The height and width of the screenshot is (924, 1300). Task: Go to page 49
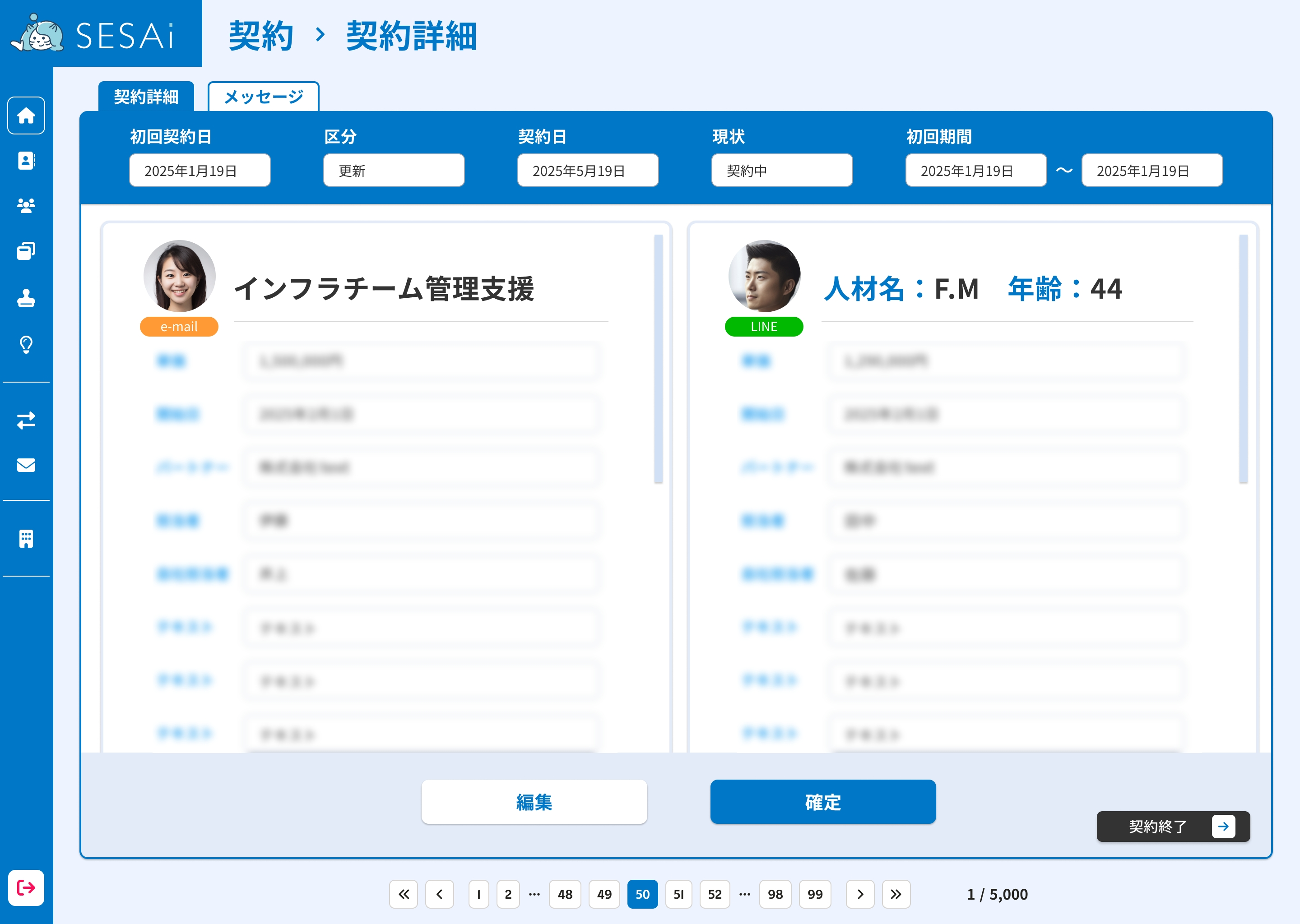click(x=604, y=894)
